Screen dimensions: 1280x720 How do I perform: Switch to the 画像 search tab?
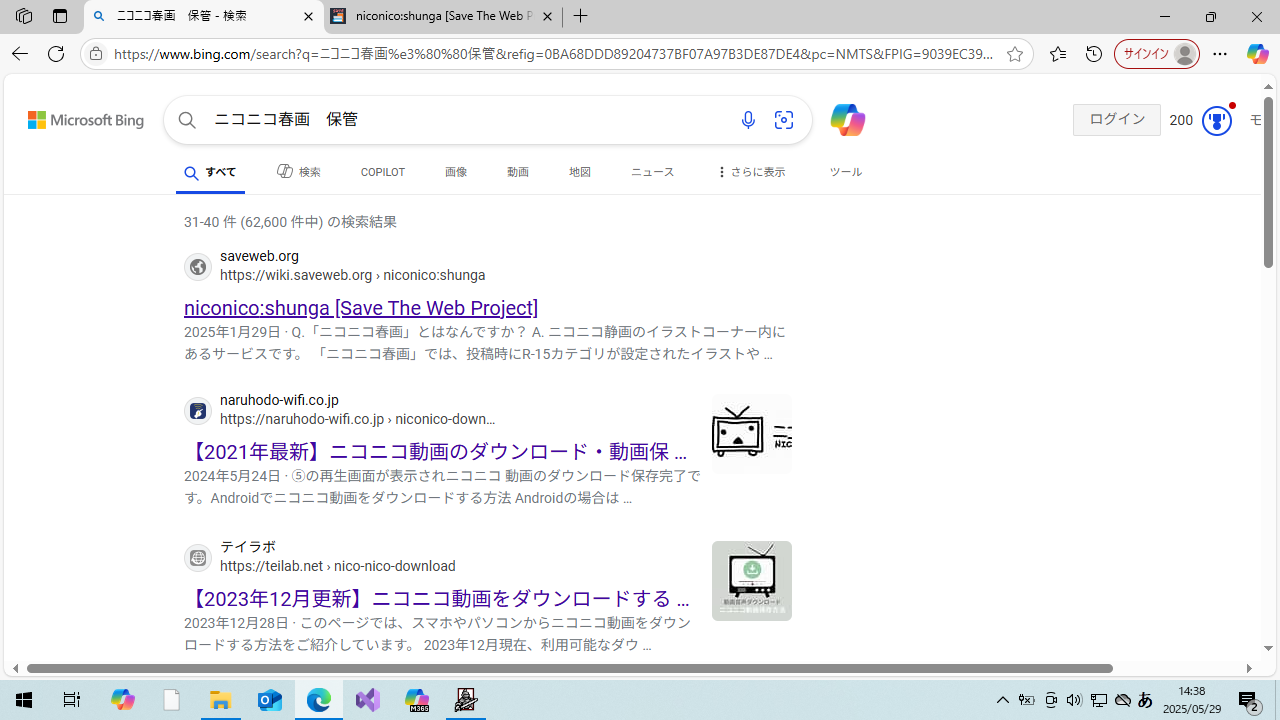[456, 172]
